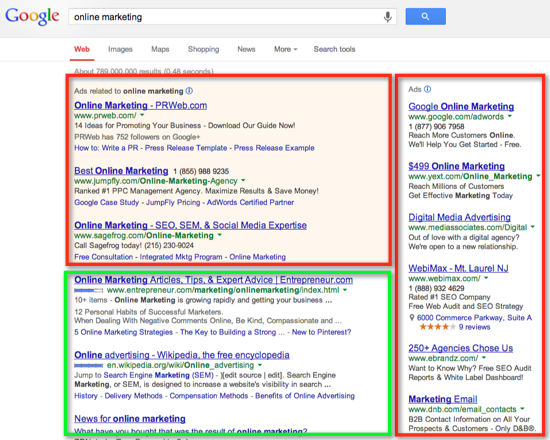Open Google Online Marketing ad
The image size is (550, 440).
461,107
